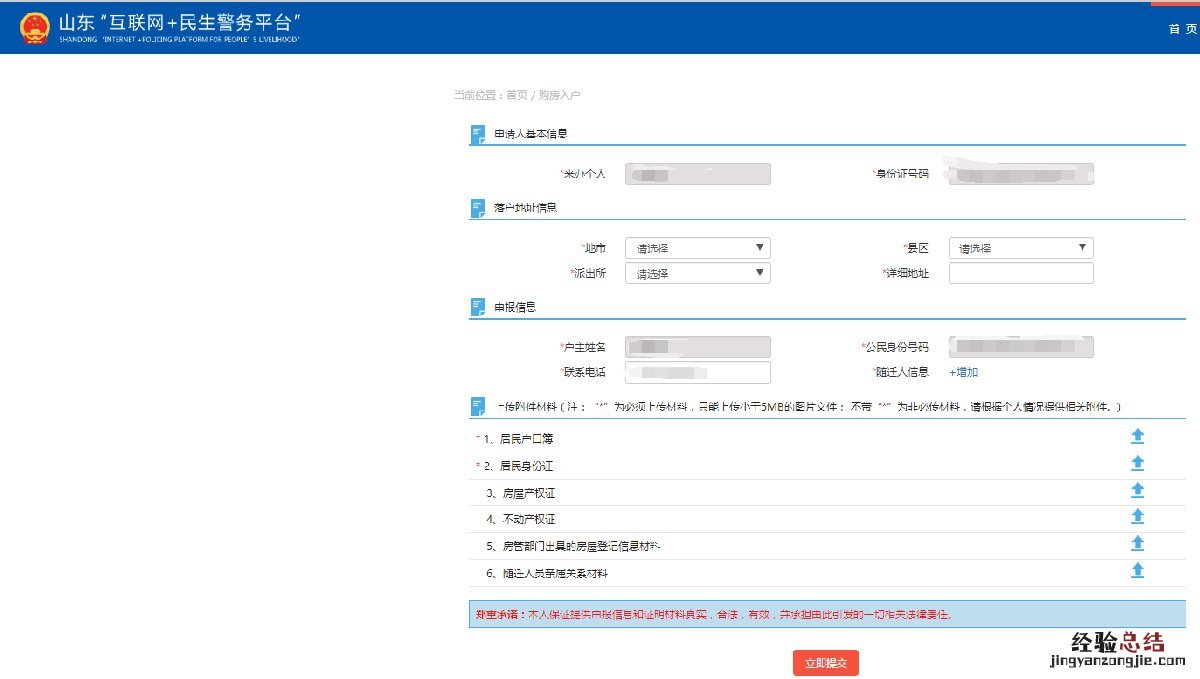Open the 地市 dropdown
This screenshot has width=1200, height=679.
pos(697,248)
